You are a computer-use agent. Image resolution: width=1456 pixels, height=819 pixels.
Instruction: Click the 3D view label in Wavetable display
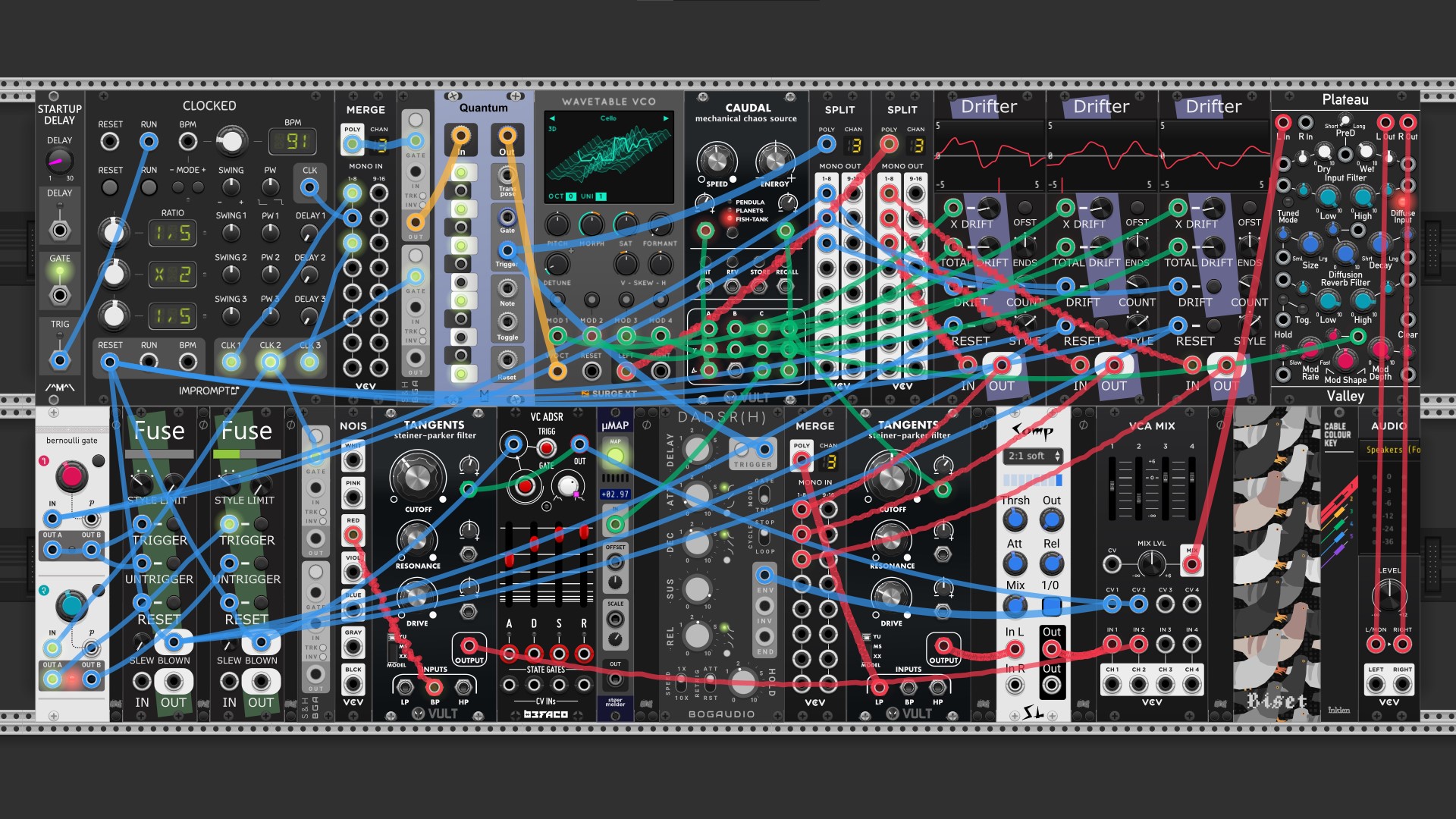(x=552, y=129)
